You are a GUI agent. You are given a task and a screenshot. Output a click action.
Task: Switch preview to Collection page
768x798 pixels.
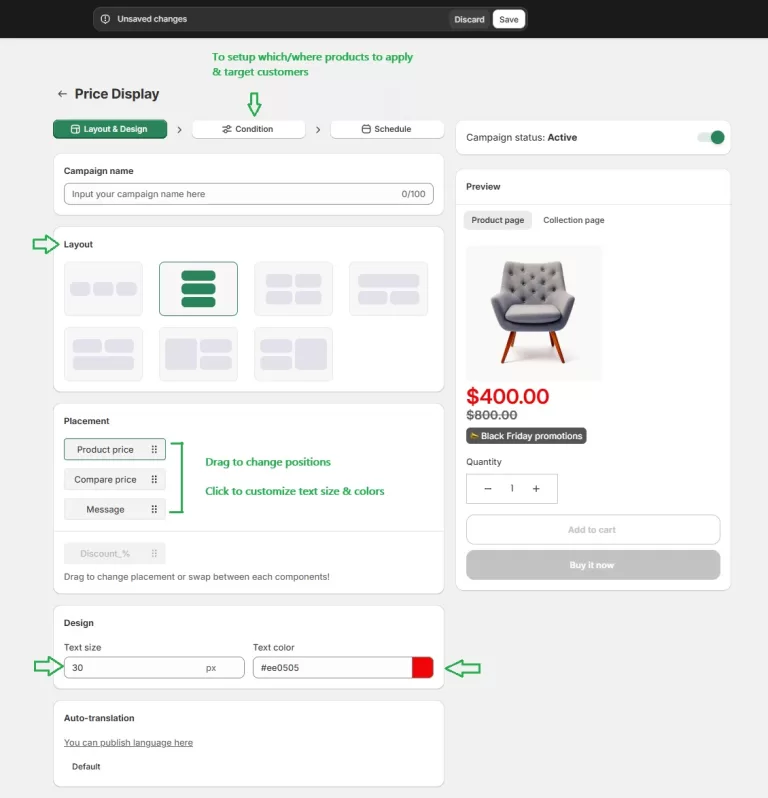click(x=574, y=220)
